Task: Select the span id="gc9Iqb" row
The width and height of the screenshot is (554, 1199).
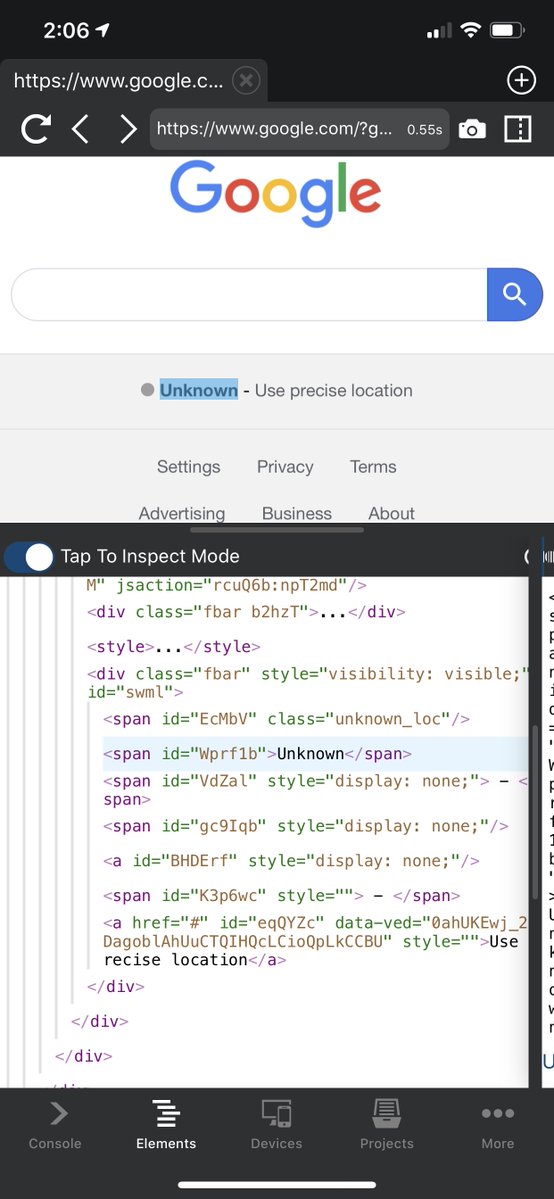Action: coord(306,827)
